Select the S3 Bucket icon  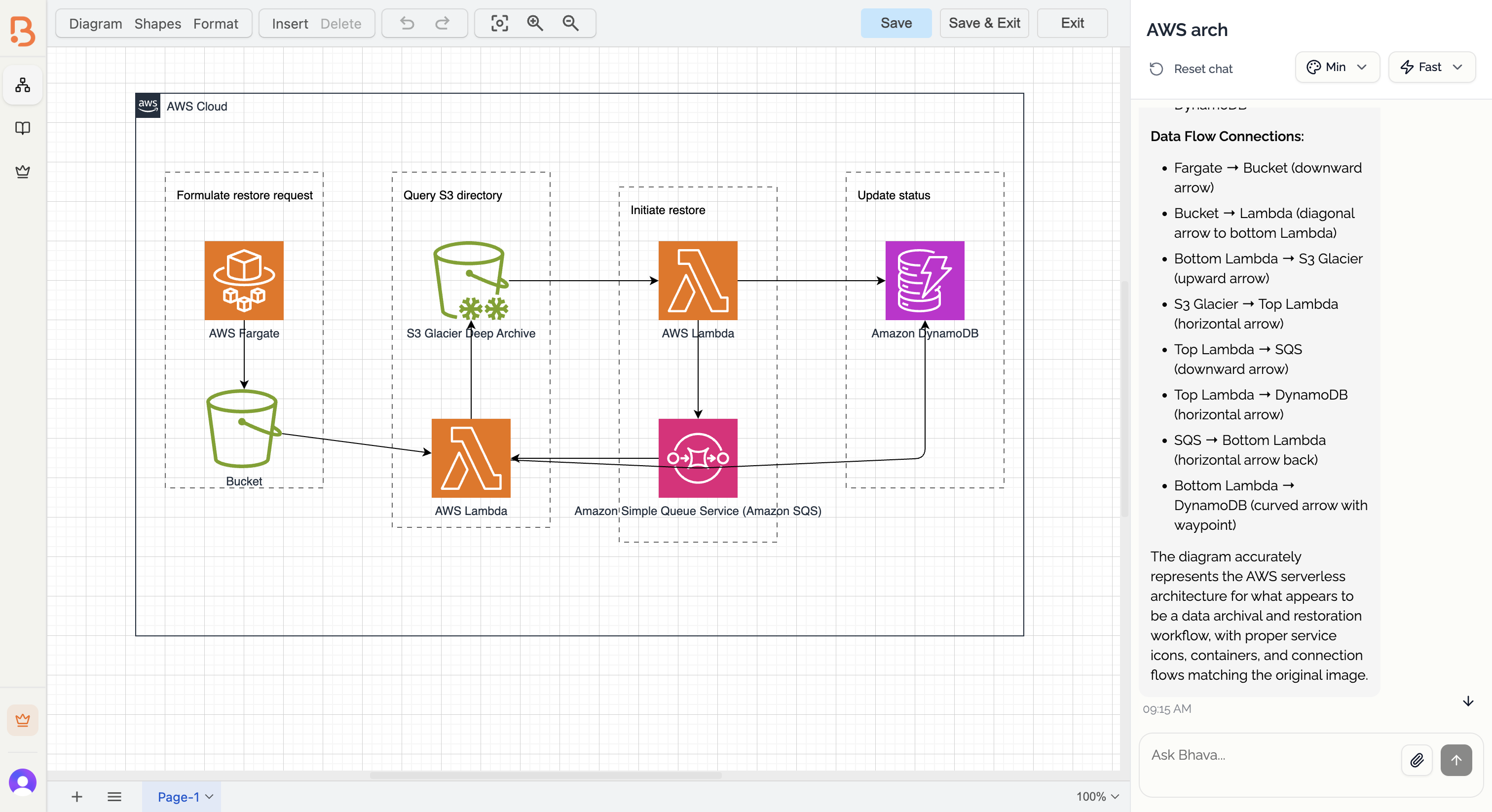[244, 429]
